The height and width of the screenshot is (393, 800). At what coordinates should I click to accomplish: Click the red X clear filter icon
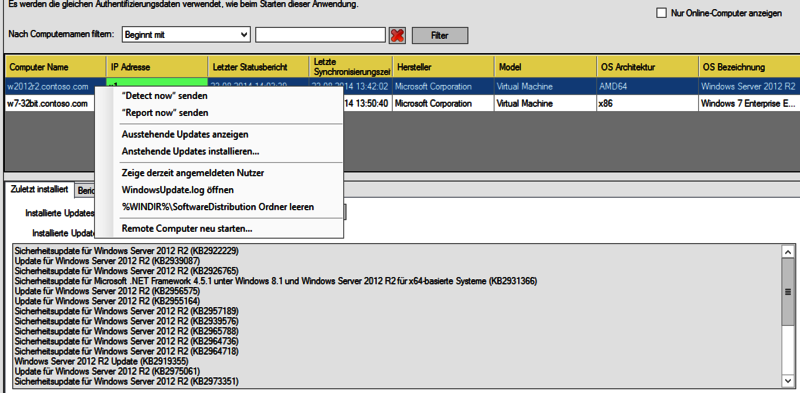click(x=397, y=35)
